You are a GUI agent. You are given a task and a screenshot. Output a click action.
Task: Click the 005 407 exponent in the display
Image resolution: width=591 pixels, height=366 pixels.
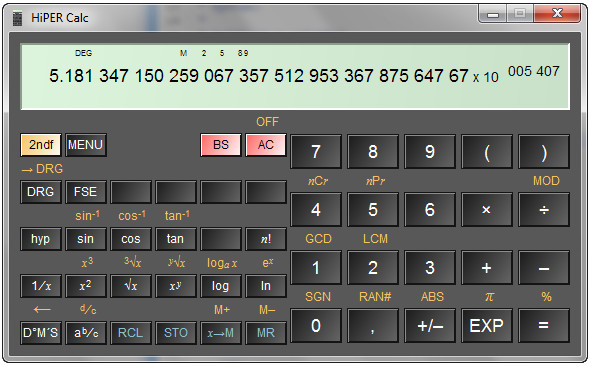pyautogui.click(x=533, y=71)
